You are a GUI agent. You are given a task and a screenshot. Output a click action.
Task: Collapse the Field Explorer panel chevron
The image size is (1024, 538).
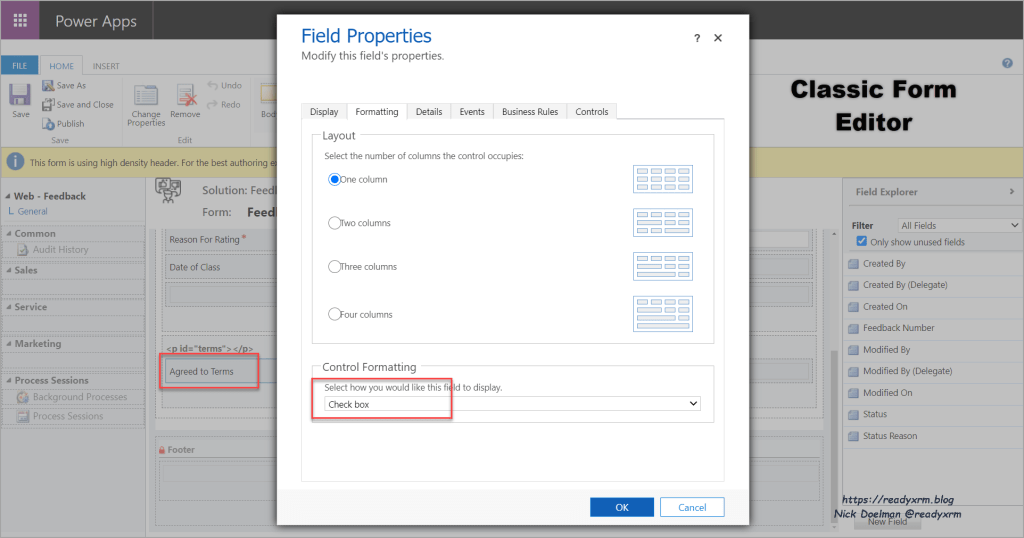[1011, 191]
